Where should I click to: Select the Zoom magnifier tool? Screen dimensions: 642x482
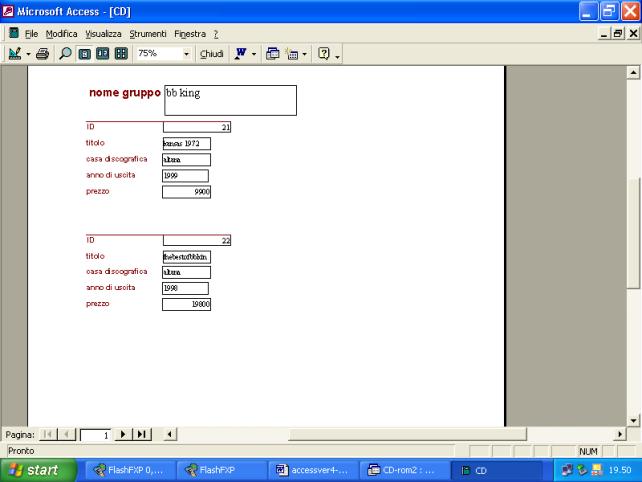point(65,54)
